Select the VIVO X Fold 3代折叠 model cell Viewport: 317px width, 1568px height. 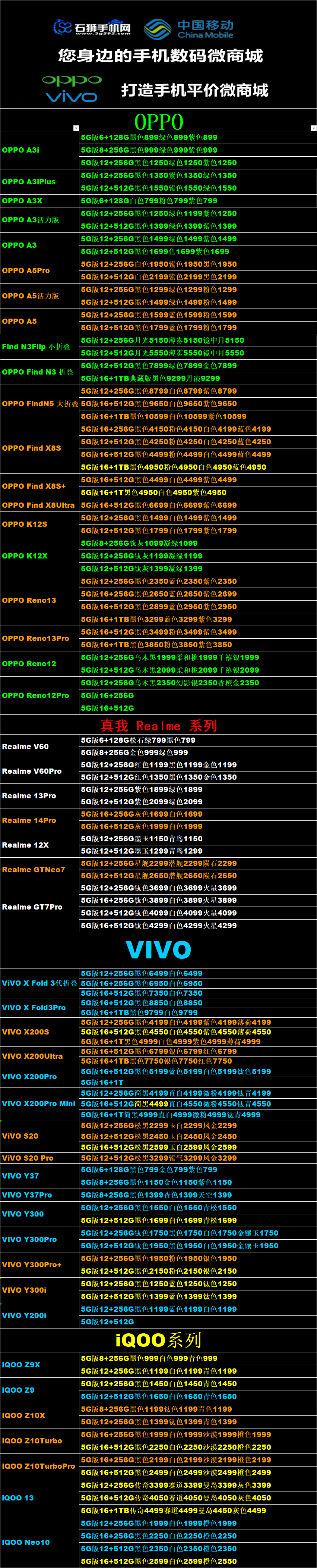40,982
